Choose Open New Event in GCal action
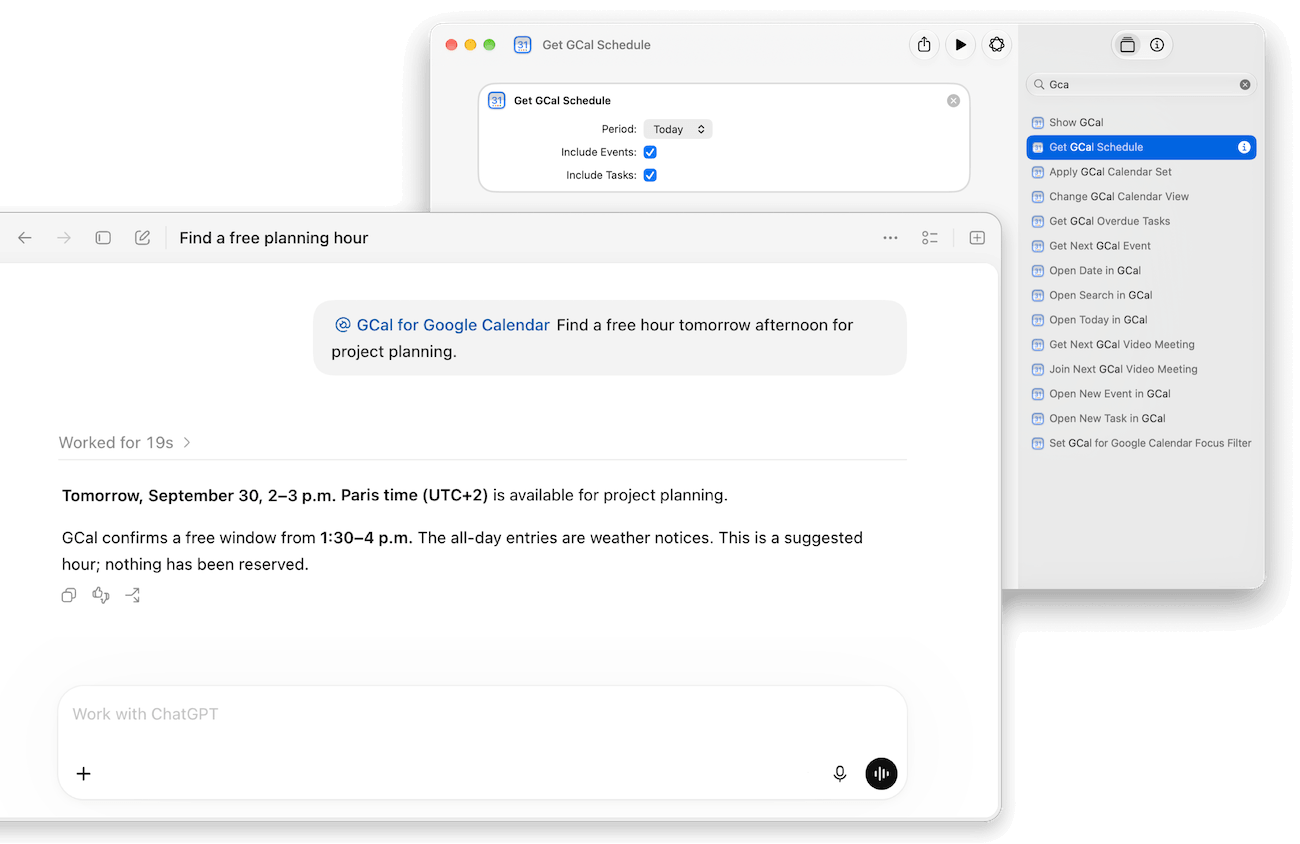 [x=1141, y=394]
